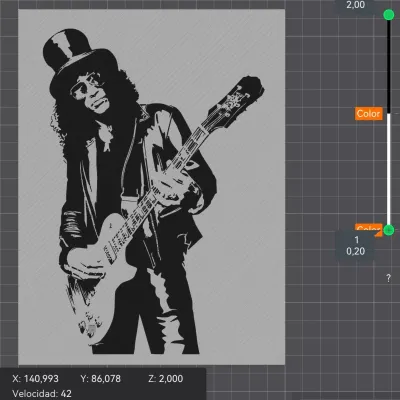The width and height of the screenshot is (400, 400).
Task: Click the X: 140,993 coordinate readout
Action: (35, 379)
